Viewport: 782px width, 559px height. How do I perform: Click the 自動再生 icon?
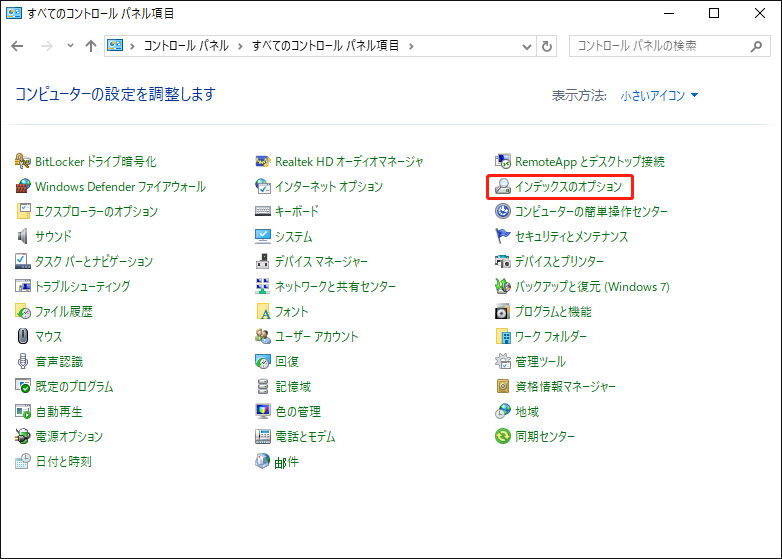tap(22, 411)
